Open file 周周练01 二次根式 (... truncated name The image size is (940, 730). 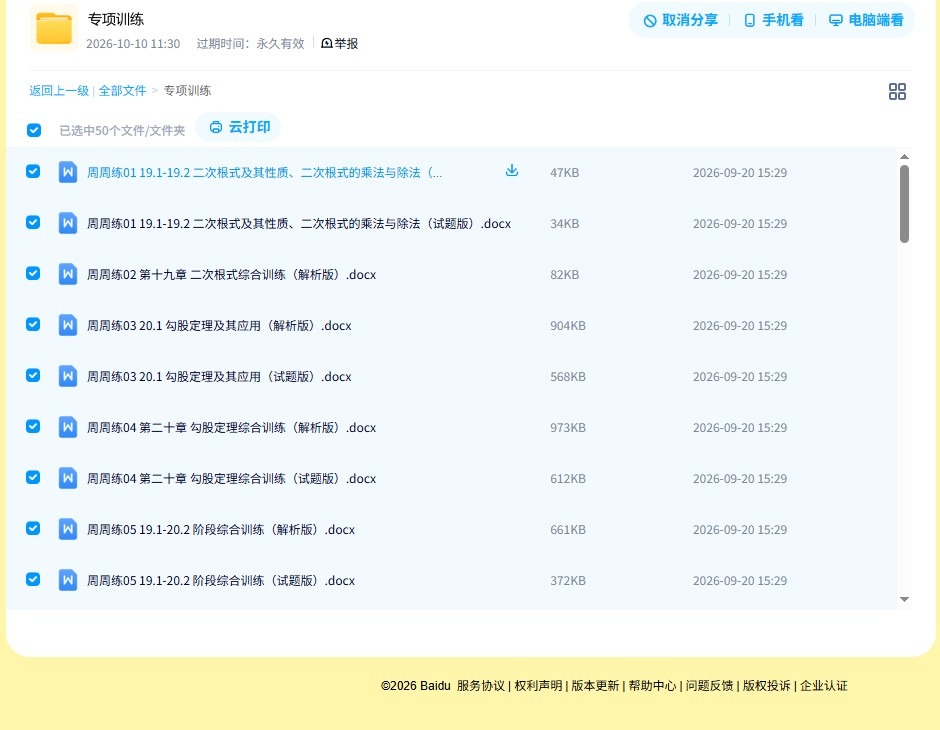(x=264, y=173)
